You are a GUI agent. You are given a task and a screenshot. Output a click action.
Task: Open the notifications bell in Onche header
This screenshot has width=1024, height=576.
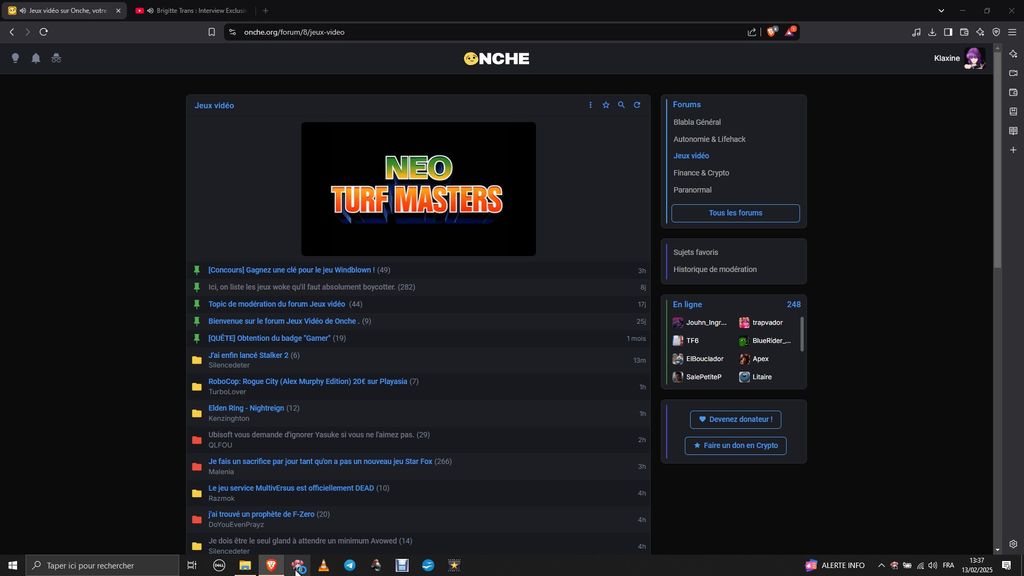point(36,58)
